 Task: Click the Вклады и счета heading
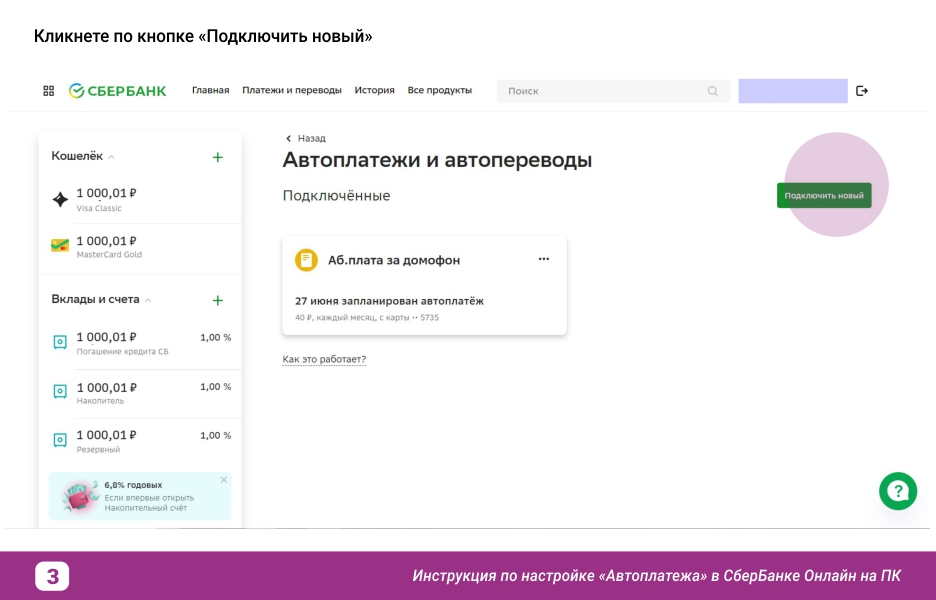[x=96, y=299]
